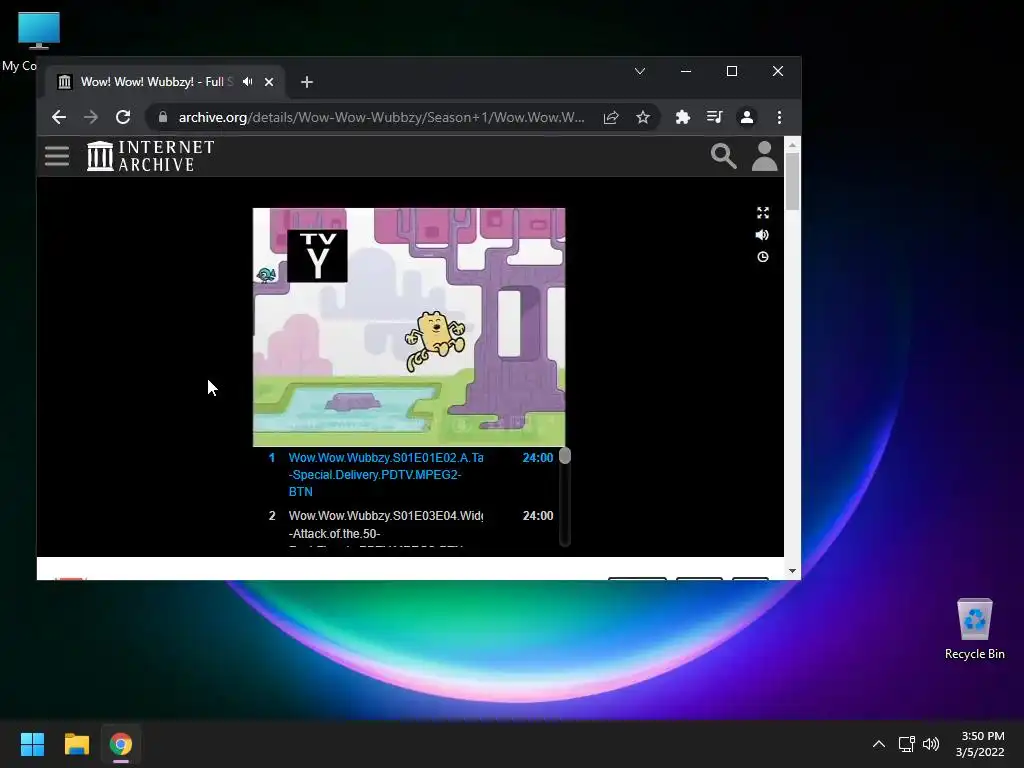Bookmark this page with the star icon

643,118
